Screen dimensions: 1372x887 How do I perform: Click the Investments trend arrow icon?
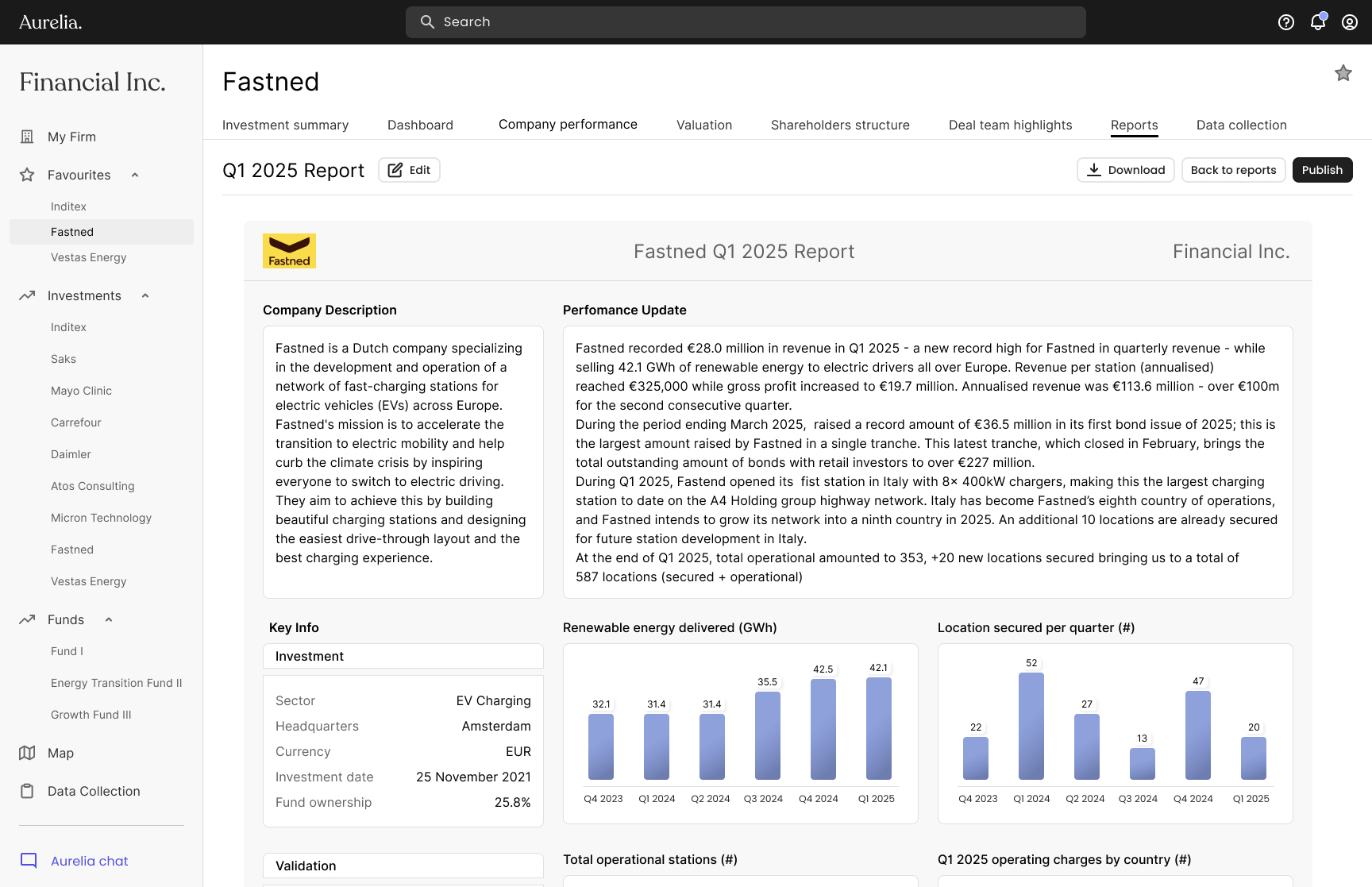[x=27, y=295]
